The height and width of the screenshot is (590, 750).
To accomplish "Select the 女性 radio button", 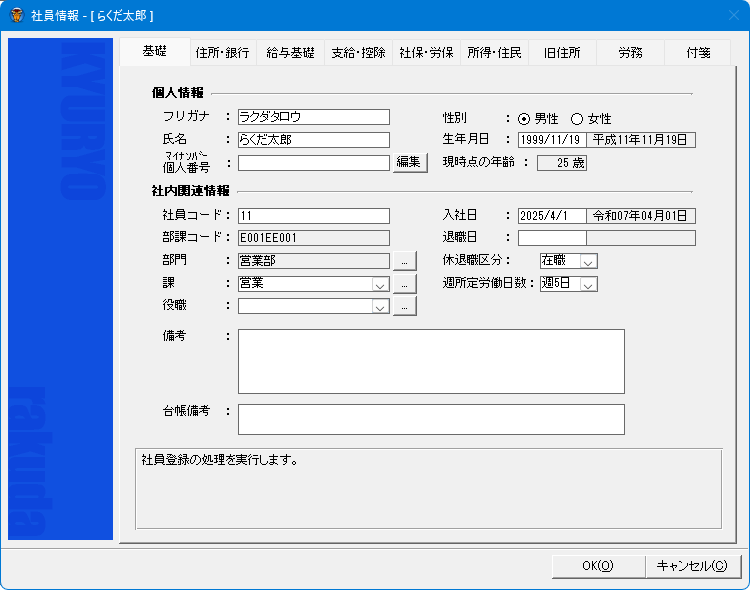I will 577,118.
